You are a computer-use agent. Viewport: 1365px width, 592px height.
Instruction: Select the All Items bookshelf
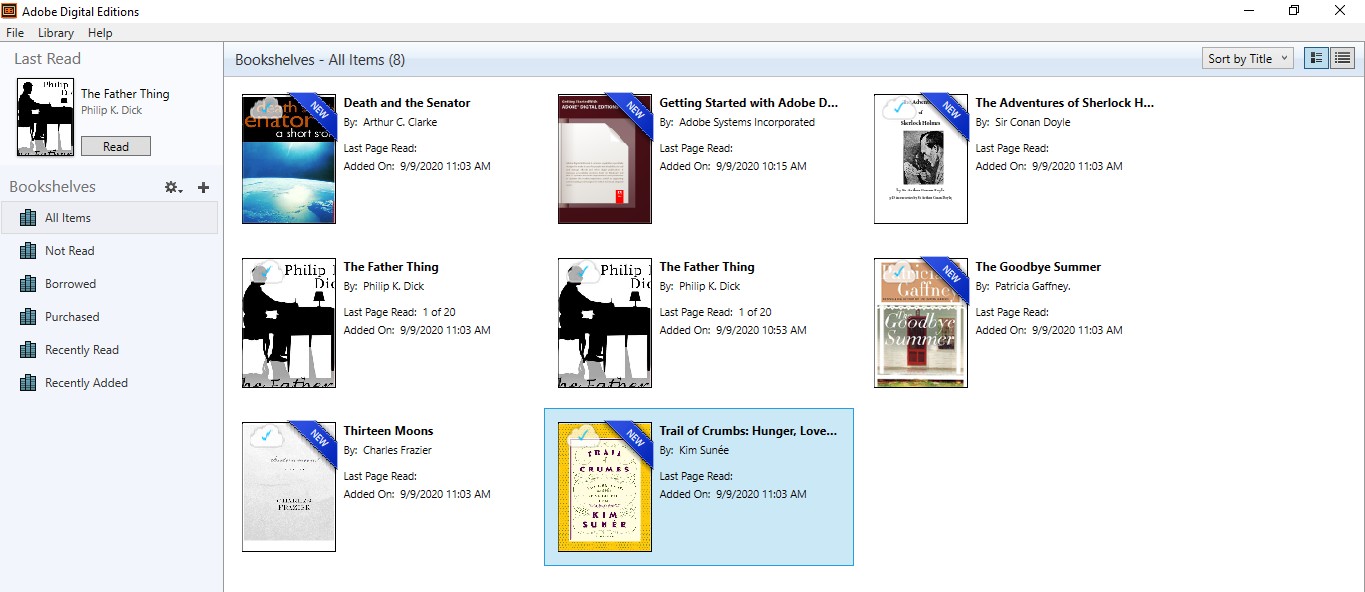68,218
